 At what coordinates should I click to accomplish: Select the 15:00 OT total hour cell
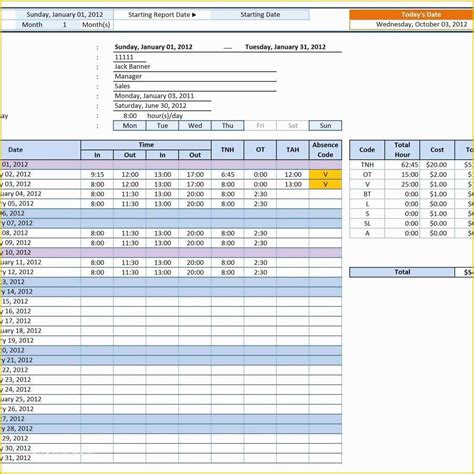402,175
